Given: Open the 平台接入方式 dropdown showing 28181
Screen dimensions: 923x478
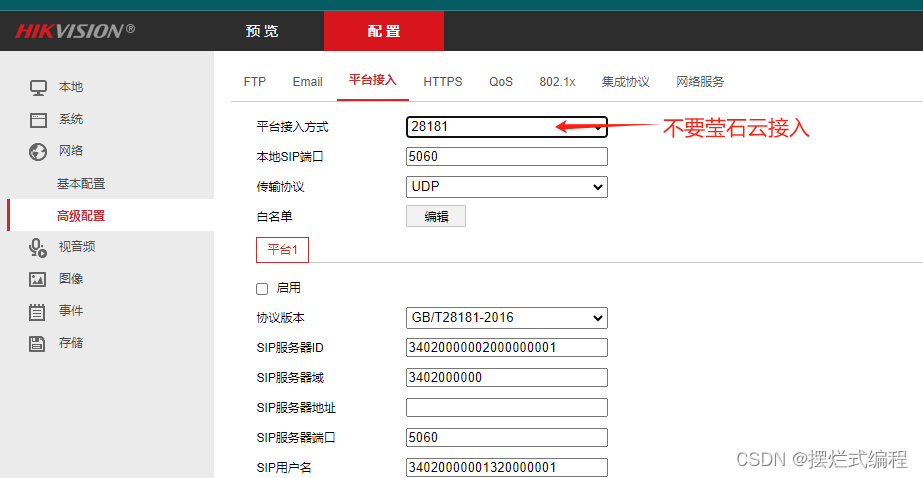Looking at the screenshot, I should [507, 127].
